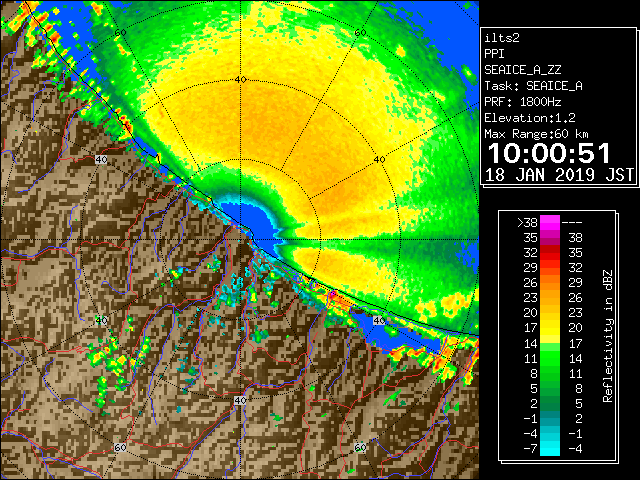Pick the cyan swatch at the scale bottom
This screenshot has width=640, height=480.
pos(550,449)
